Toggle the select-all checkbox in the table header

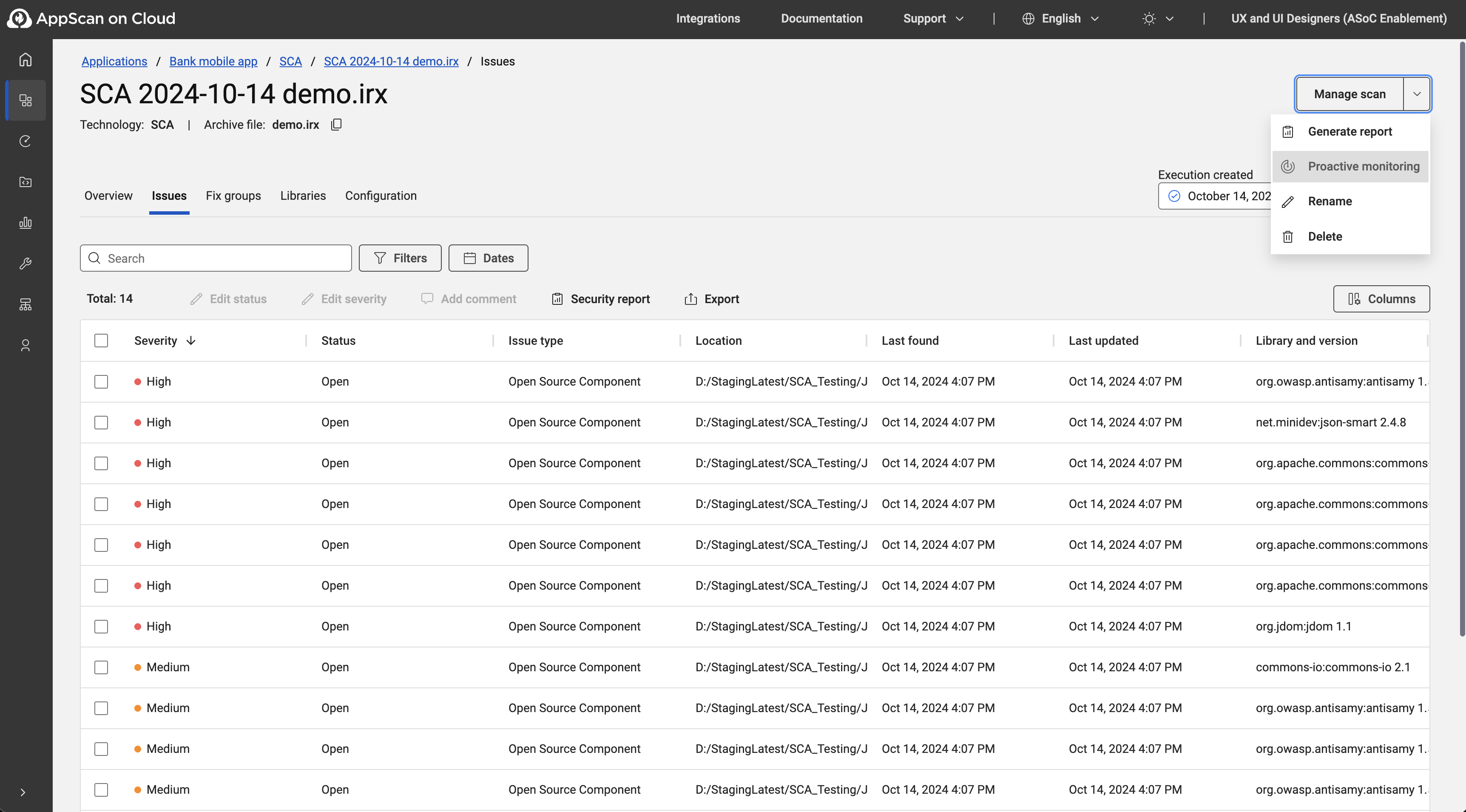(x=101, y=340)
